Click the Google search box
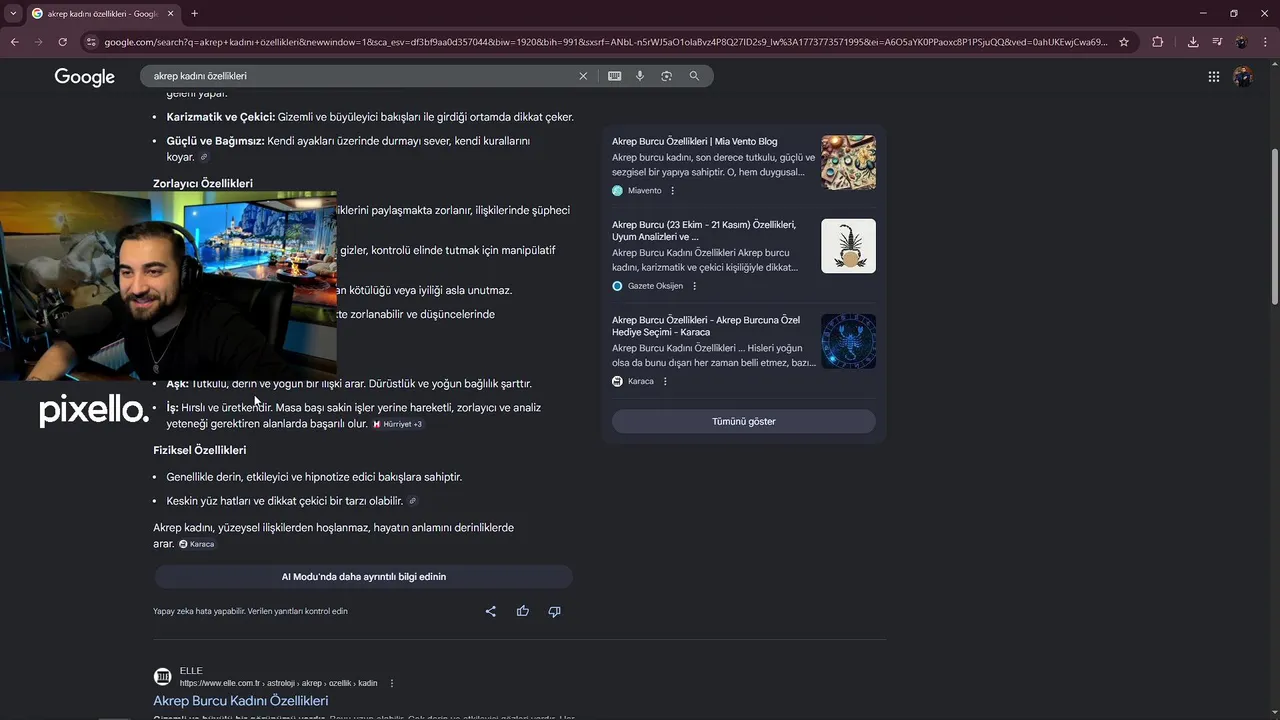 360,76
